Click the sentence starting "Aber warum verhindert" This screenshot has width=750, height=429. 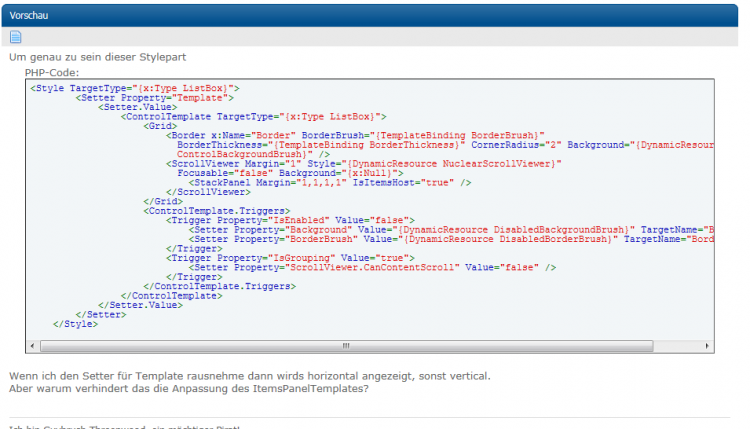(189, 388)
